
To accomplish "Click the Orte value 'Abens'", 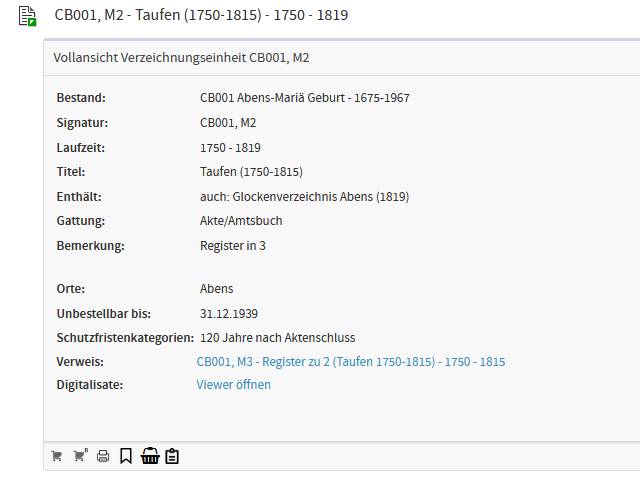I will pyautogui.click(x=216, y=289).
